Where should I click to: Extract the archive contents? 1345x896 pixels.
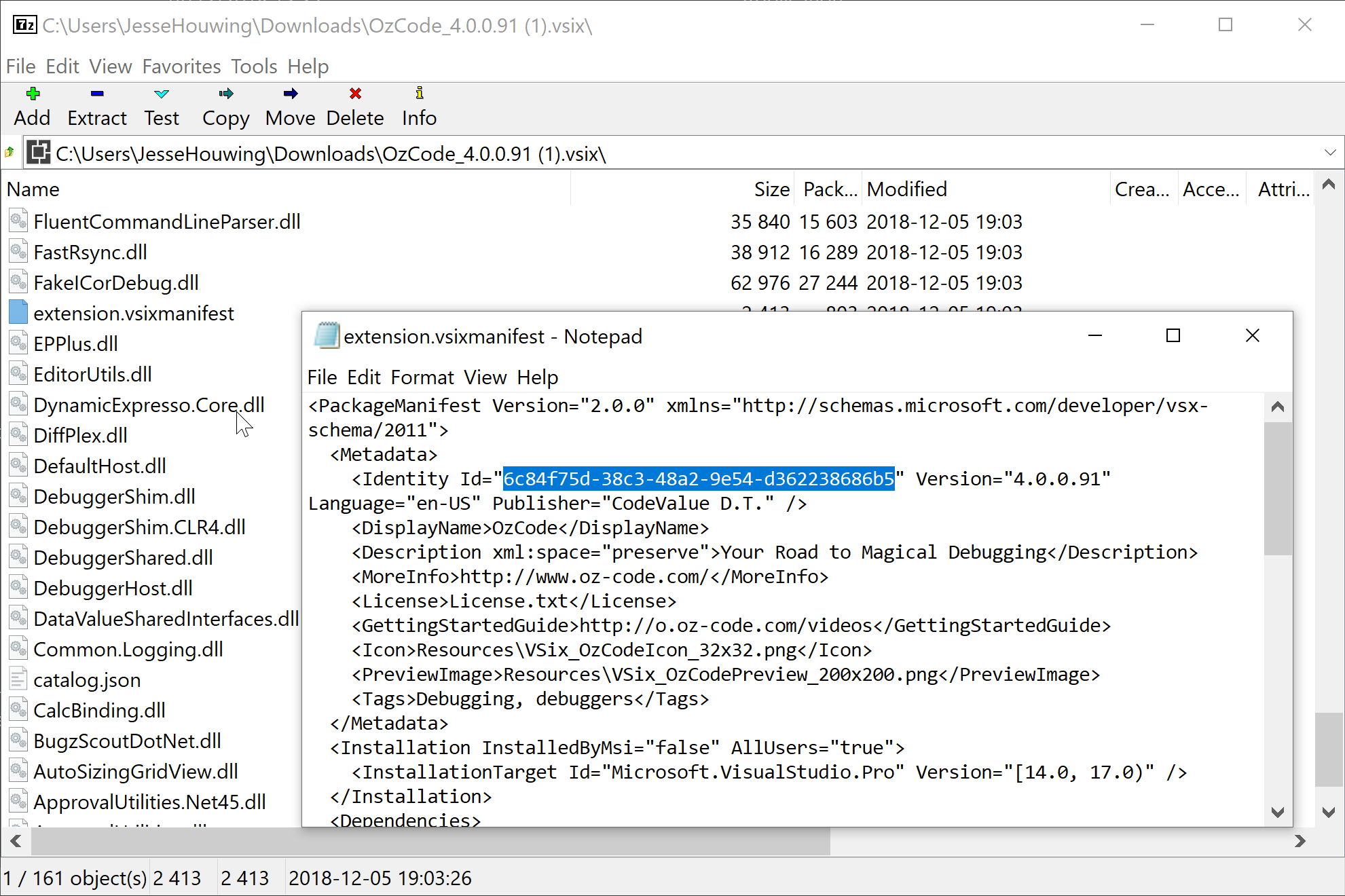click(x=96, y=107)
